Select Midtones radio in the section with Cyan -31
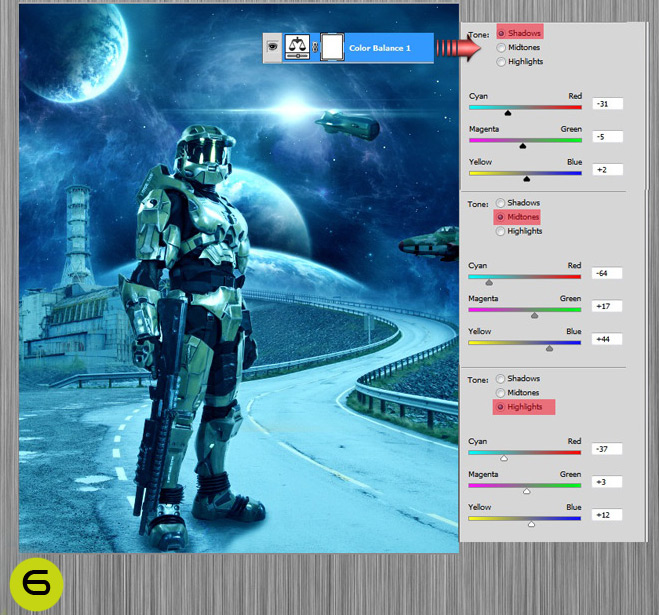Viewport: 659px width, 615px height. point(501,48)
